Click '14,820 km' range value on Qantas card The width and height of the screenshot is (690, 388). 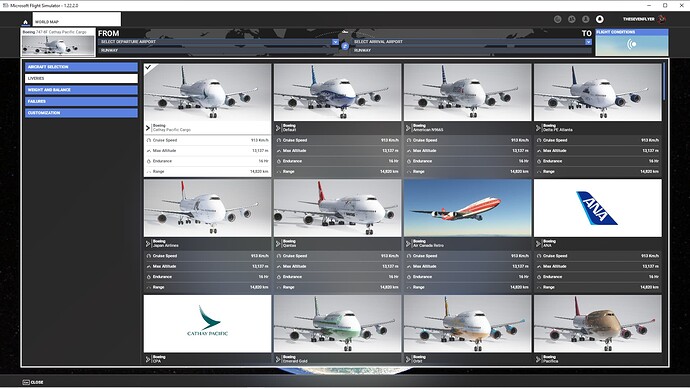[390, 287]
